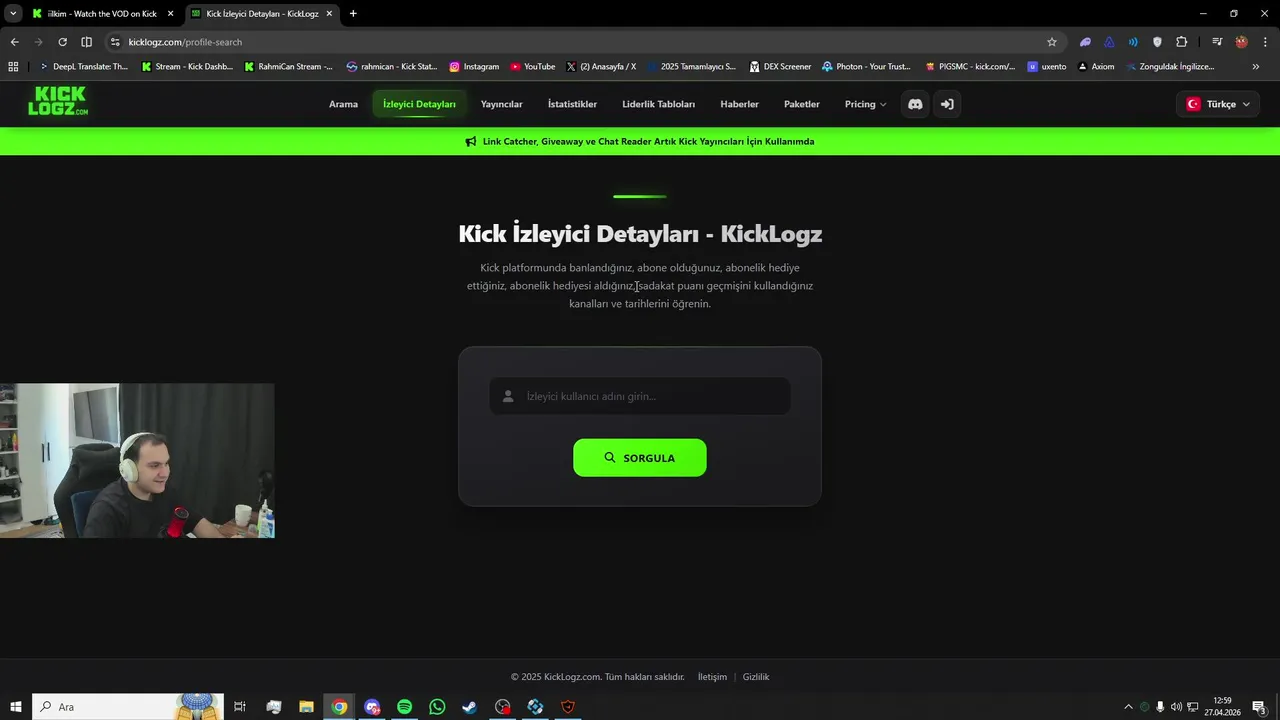
Task: Open Steam from the taskbar
Action: pyautogui.click(x=469, y=707)
